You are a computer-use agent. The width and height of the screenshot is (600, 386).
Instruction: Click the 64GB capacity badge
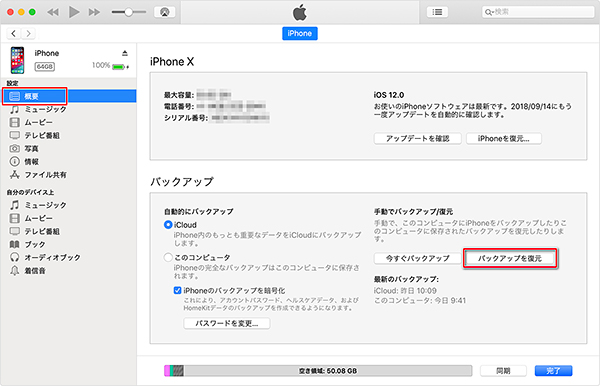point(45,67)
